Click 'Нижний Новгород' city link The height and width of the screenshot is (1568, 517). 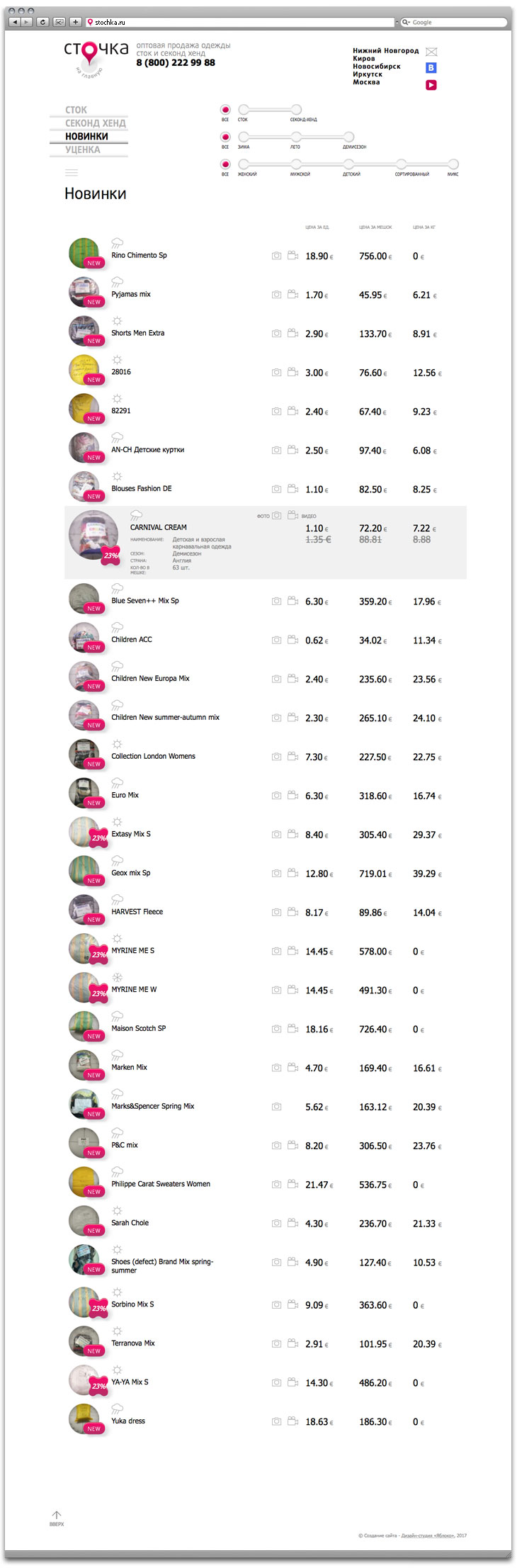pyautogui.click(x=385, y=51)
